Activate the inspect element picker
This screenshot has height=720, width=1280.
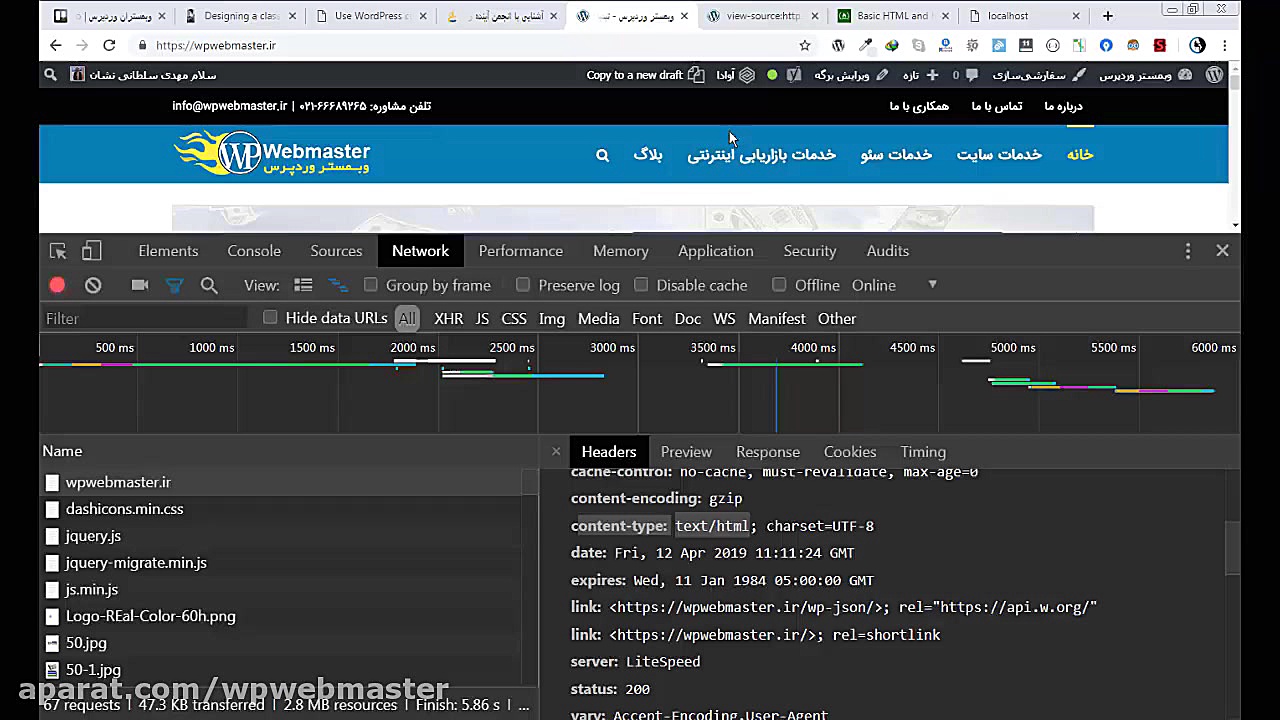(x=58, y=251)
